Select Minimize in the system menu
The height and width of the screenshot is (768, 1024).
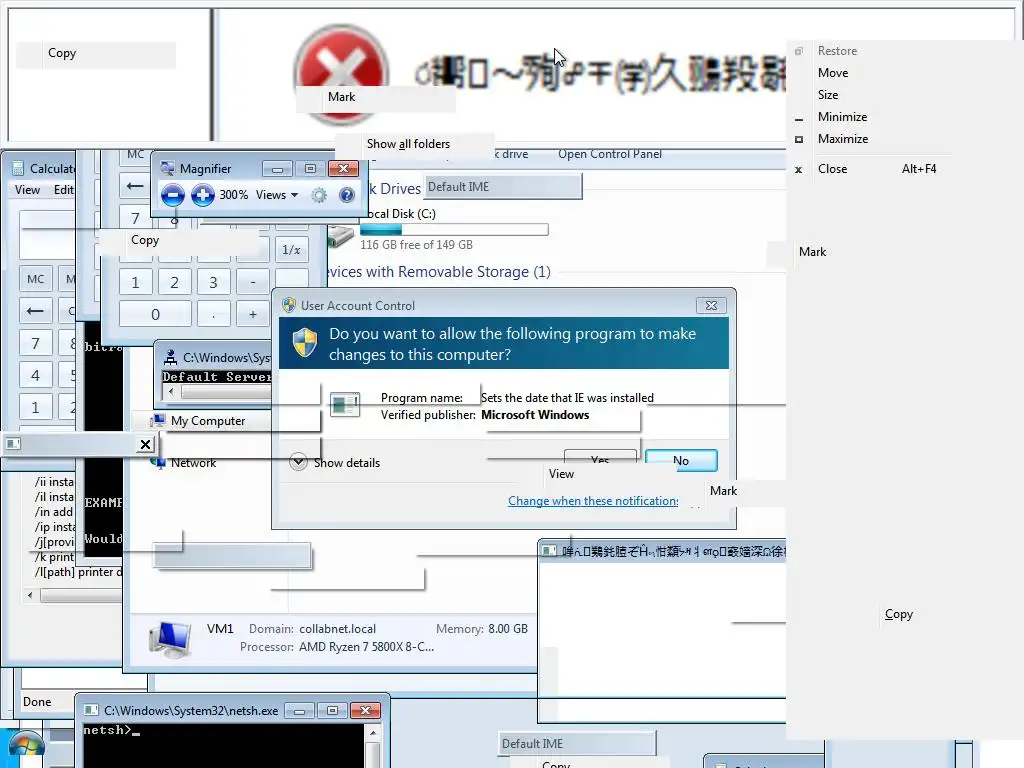pos(842,117)
